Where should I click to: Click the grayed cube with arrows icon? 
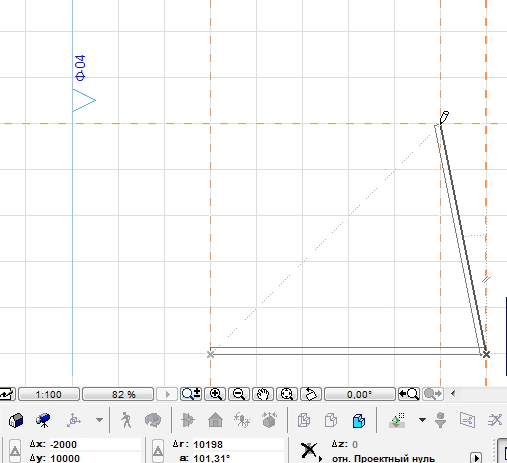point(269,420)
